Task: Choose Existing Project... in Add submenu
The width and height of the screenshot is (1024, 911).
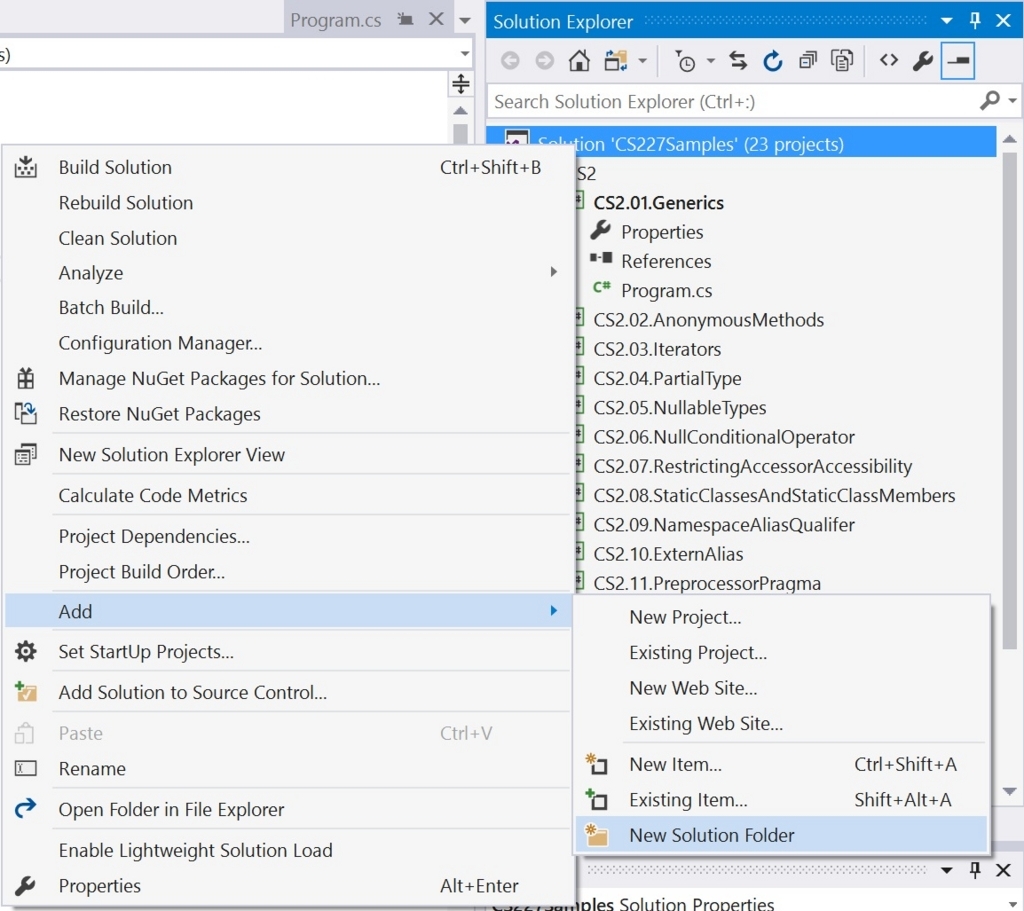Action: [782, 652]
